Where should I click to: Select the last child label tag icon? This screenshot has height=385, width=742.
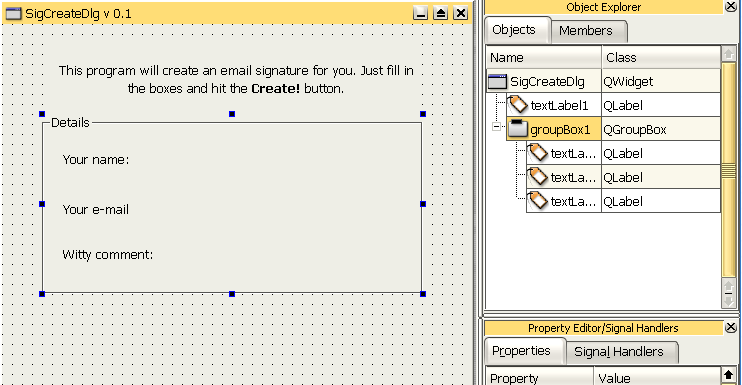coord(538,201)
